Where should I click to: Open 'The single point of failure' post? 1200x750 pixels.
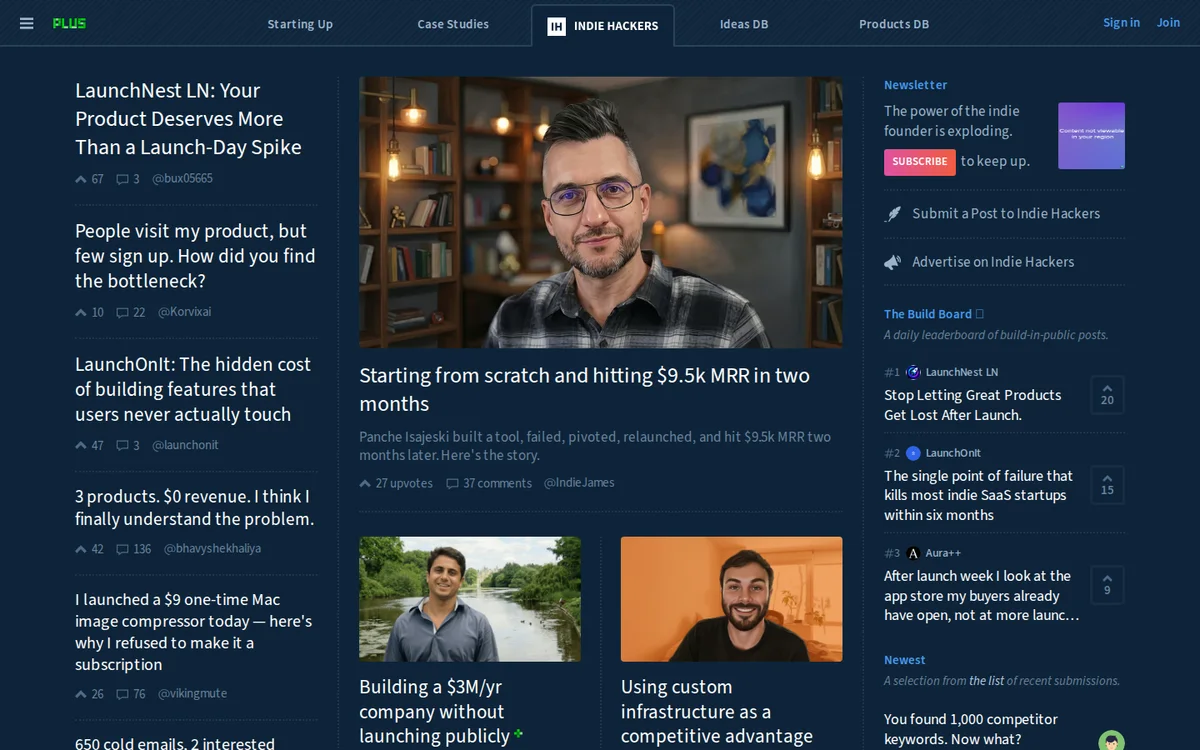[978, 495]
